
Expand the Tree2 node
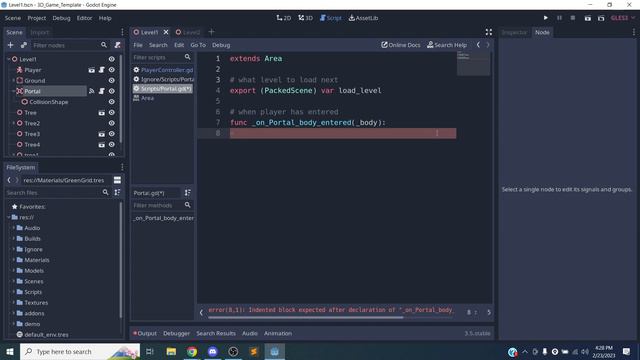point(13,123)
